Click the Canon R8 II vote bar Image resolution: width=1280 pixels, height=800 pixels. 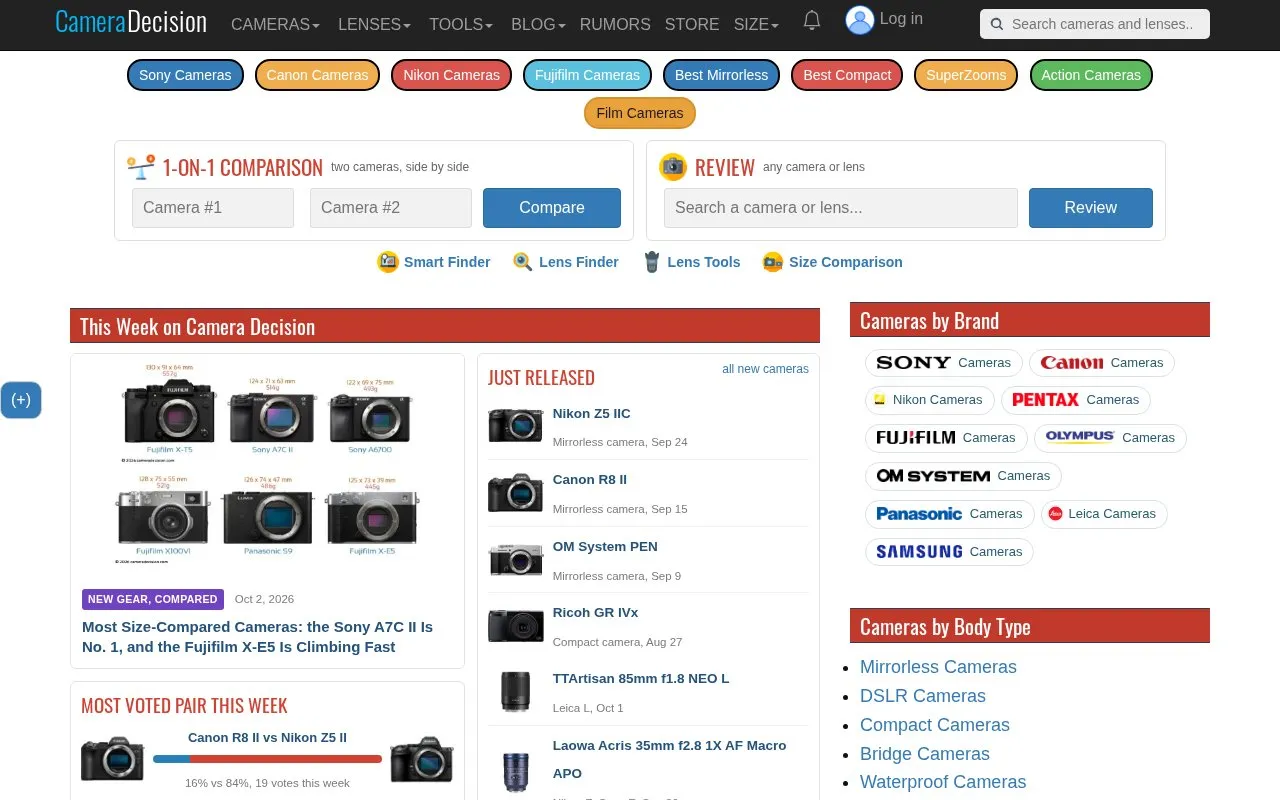(267, 759)
